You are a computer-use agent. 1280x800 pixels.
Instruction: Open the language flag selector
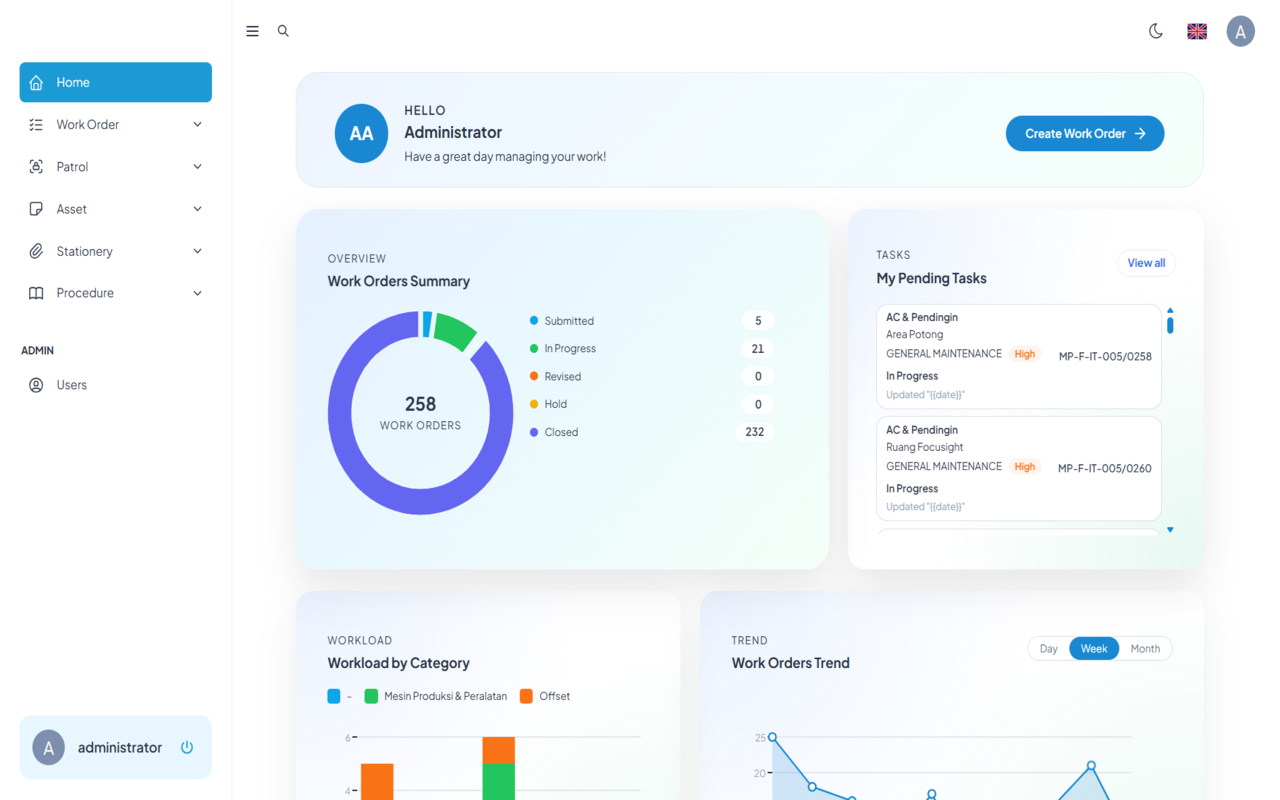click(1196, 31)
